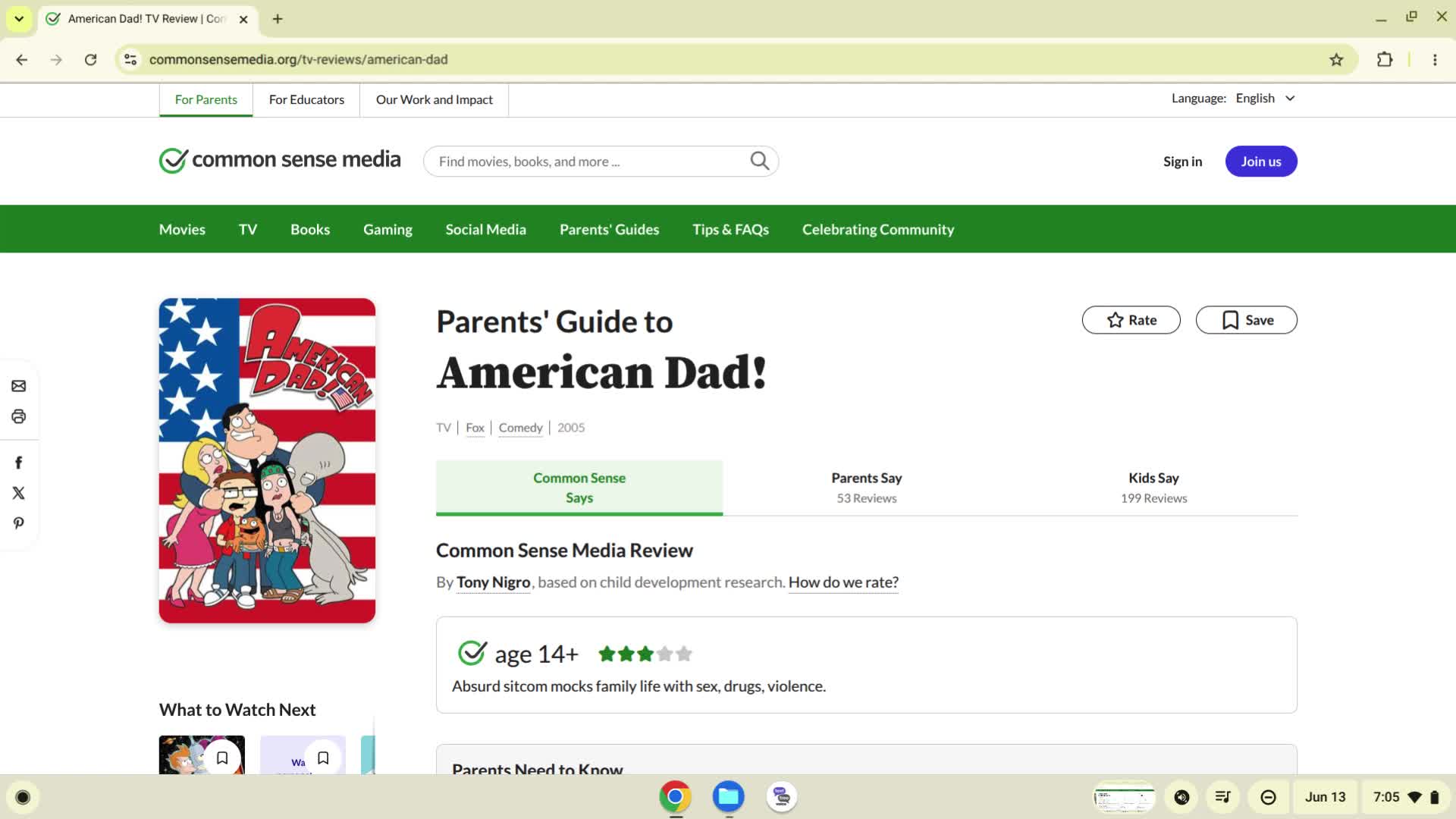Open a new browser tab
This screenshot has height=819, width=1456.
[x=278, y=19]
